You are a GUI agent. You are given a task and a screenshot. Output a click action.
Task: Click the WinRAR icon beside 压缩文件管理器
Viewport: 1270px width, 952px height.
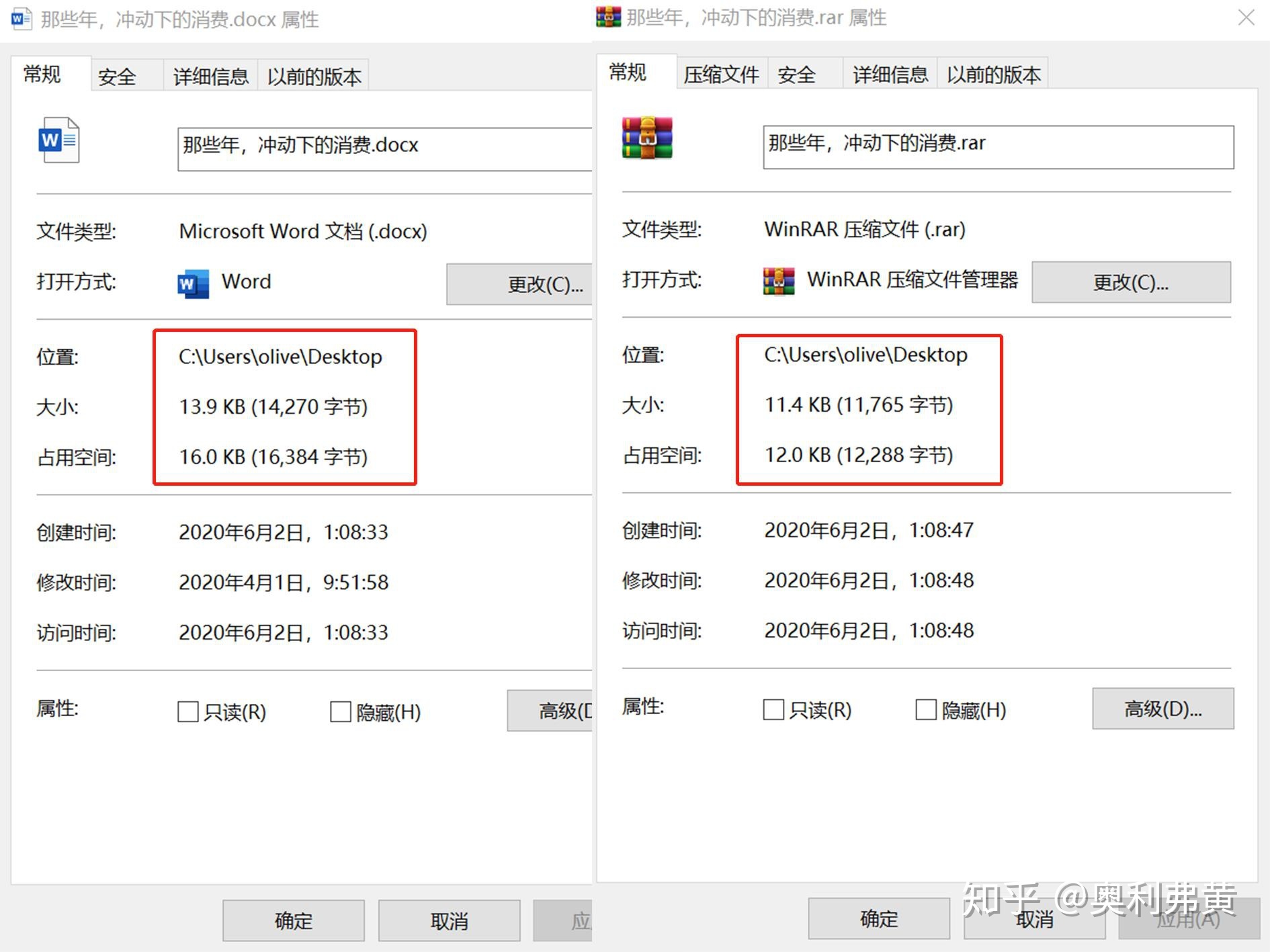tap(777, 282)
